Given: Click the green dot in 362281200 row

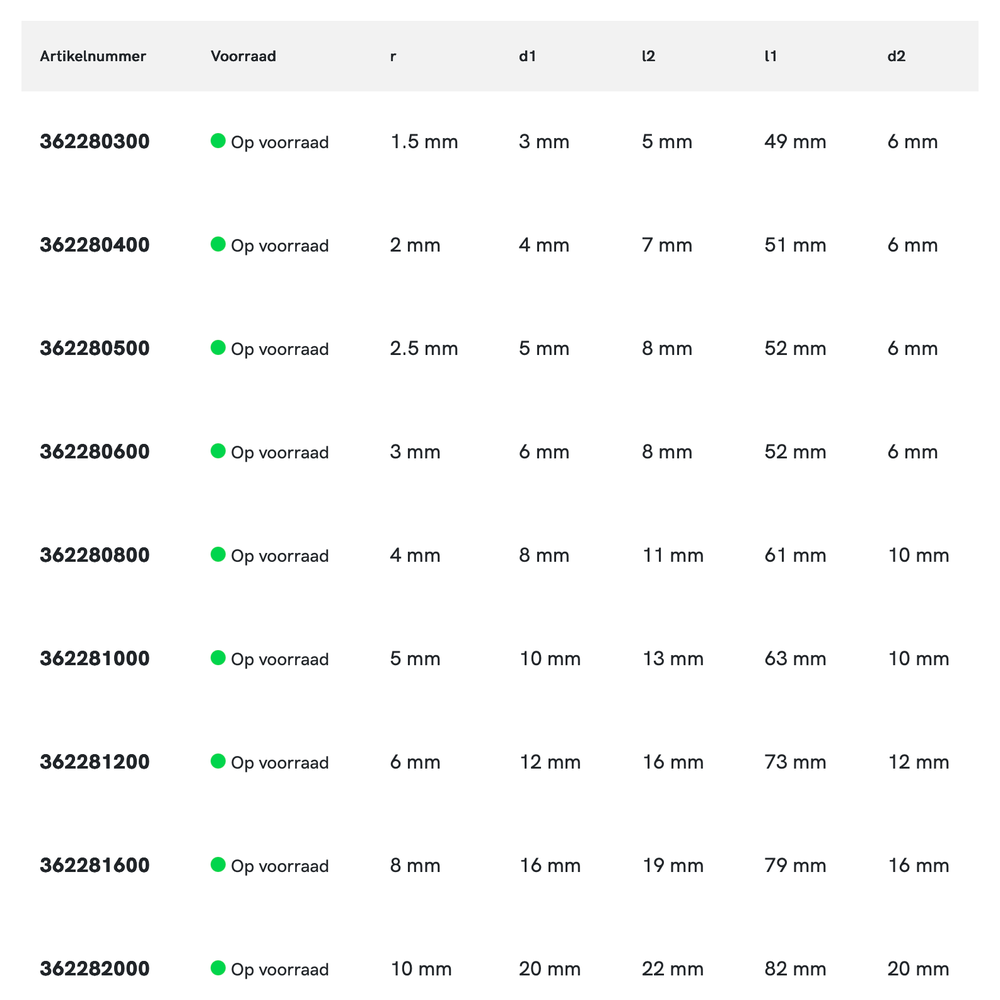Looking at the screenshot, I should 218,761.
